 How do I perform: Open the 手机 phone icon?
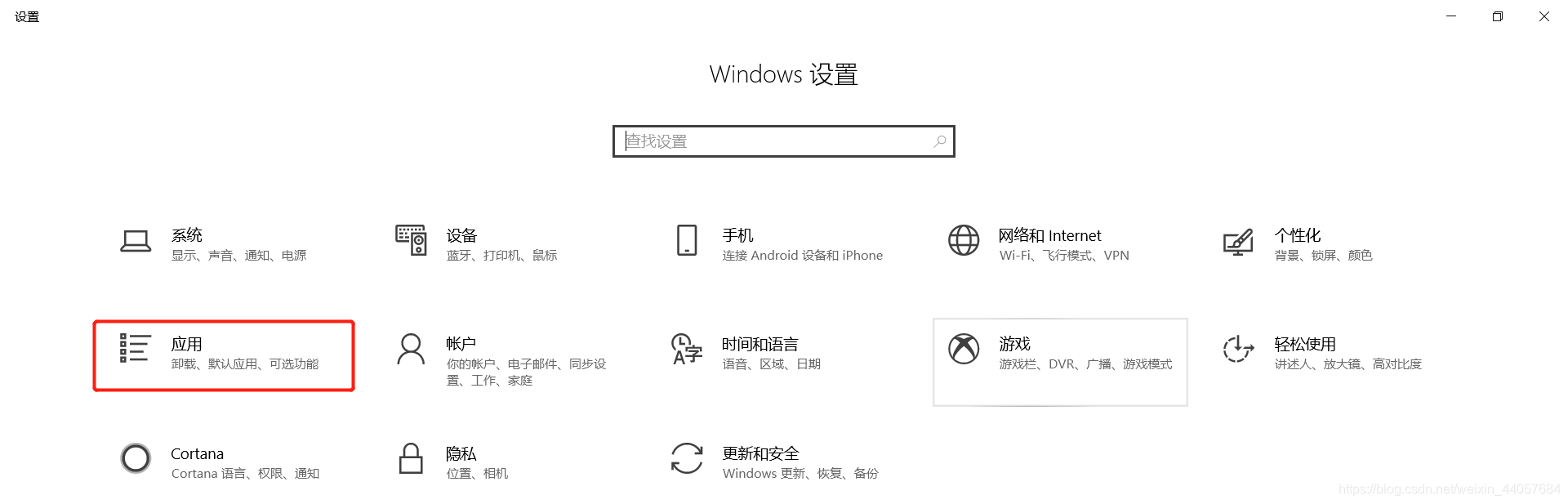(687, 240)
